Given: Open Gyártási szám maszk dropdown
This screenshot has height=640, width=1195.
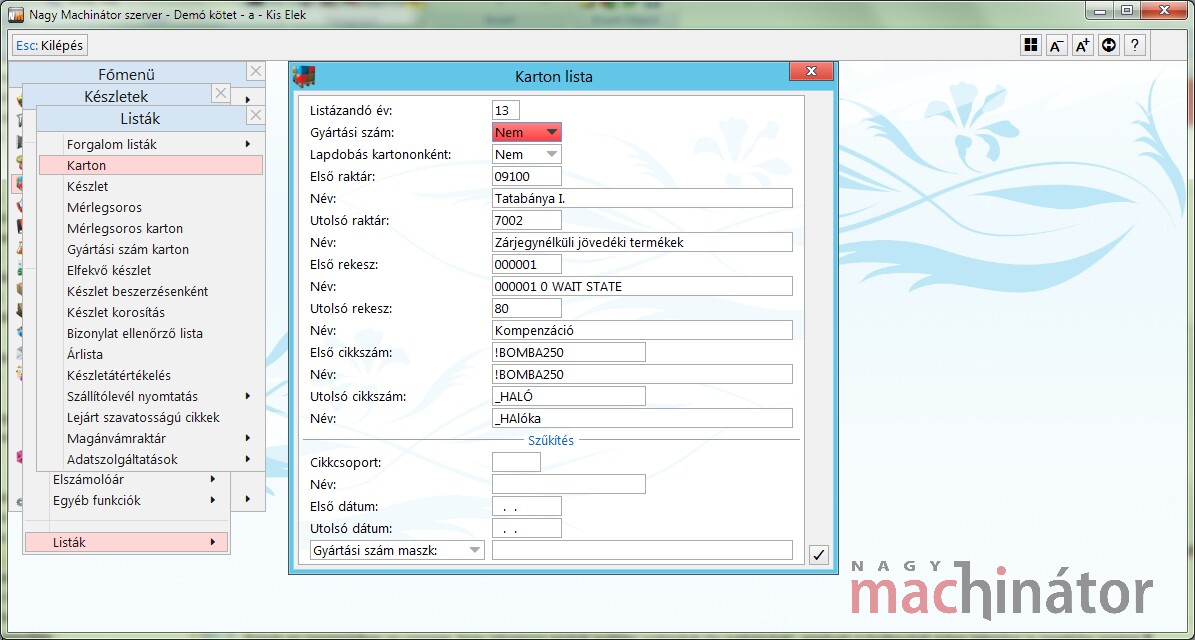Looking at the screenshot, I should pos(397,550).
